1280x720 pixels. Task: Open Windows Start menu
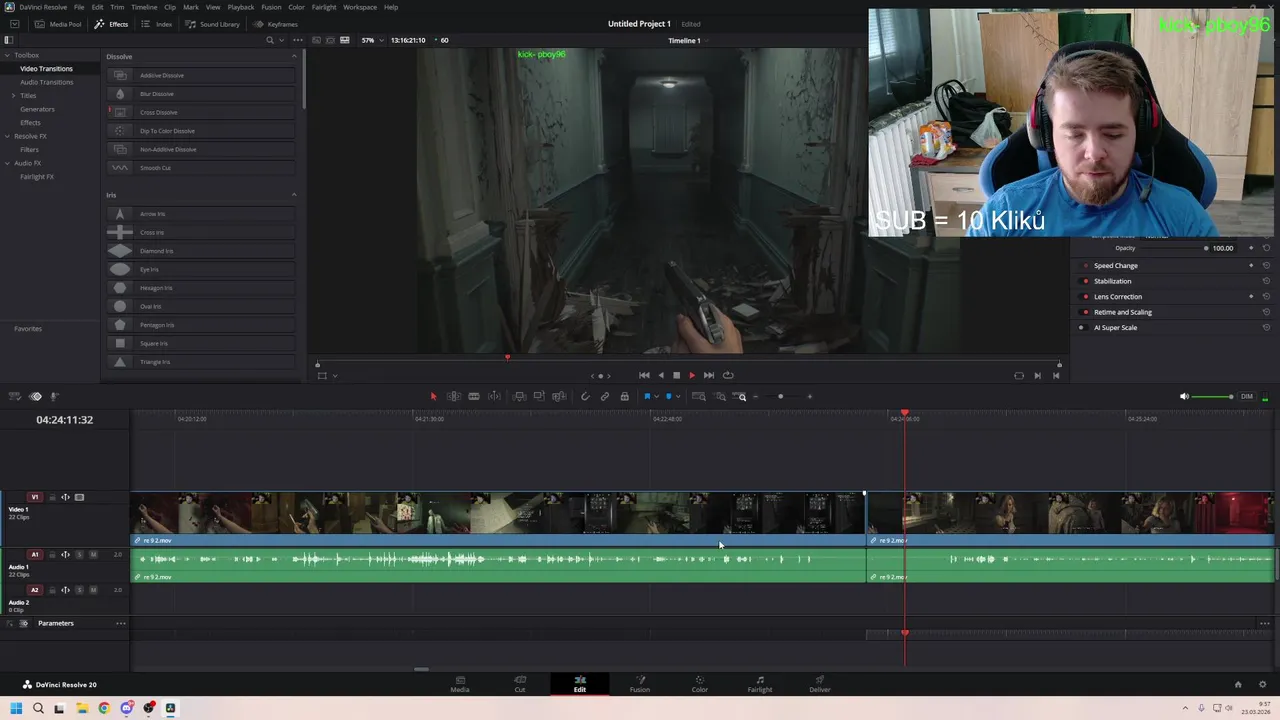(15, 708)
